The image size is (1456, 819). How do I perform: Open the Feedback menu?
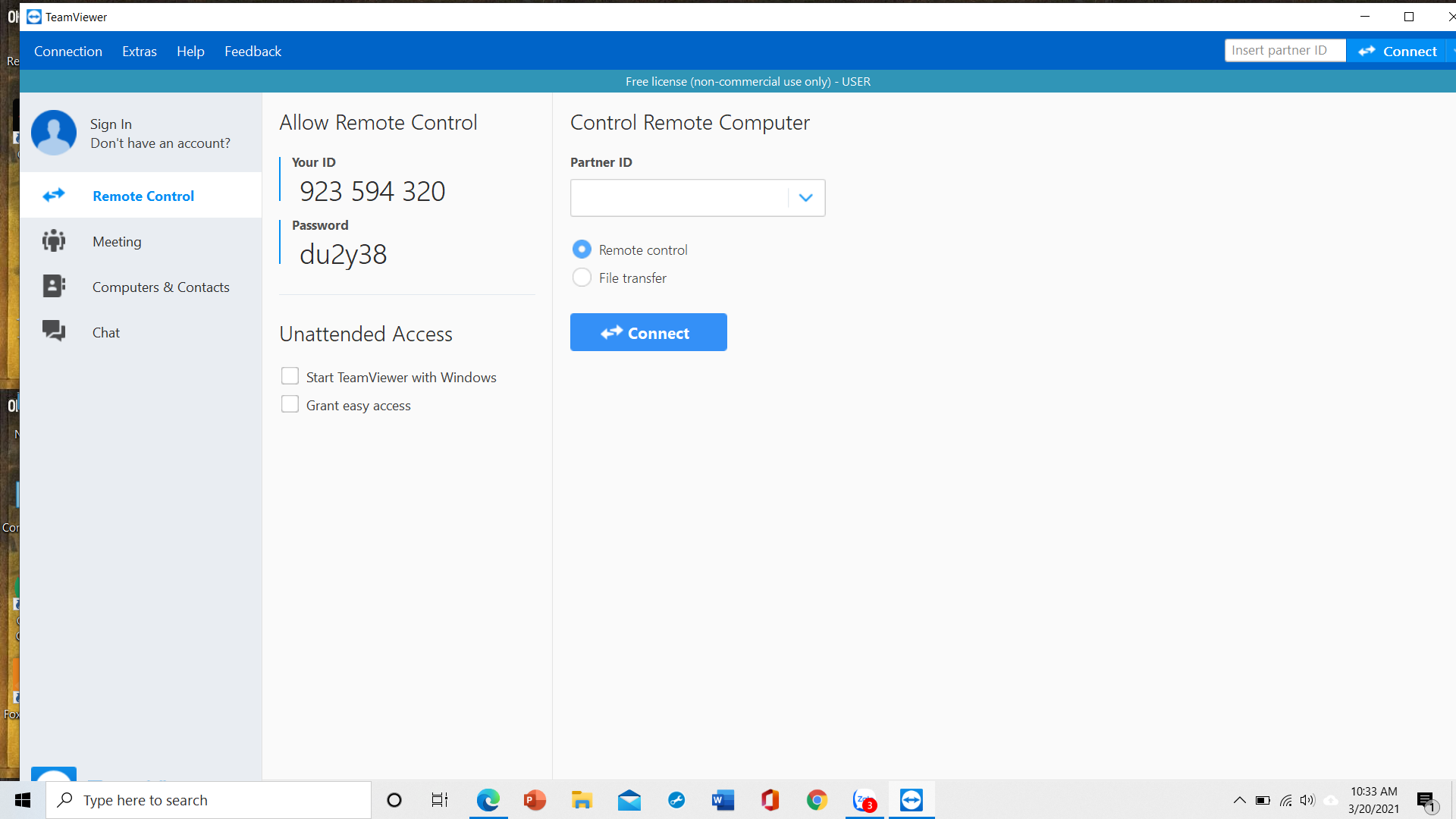pyautogui.click(x=253, y=51)
